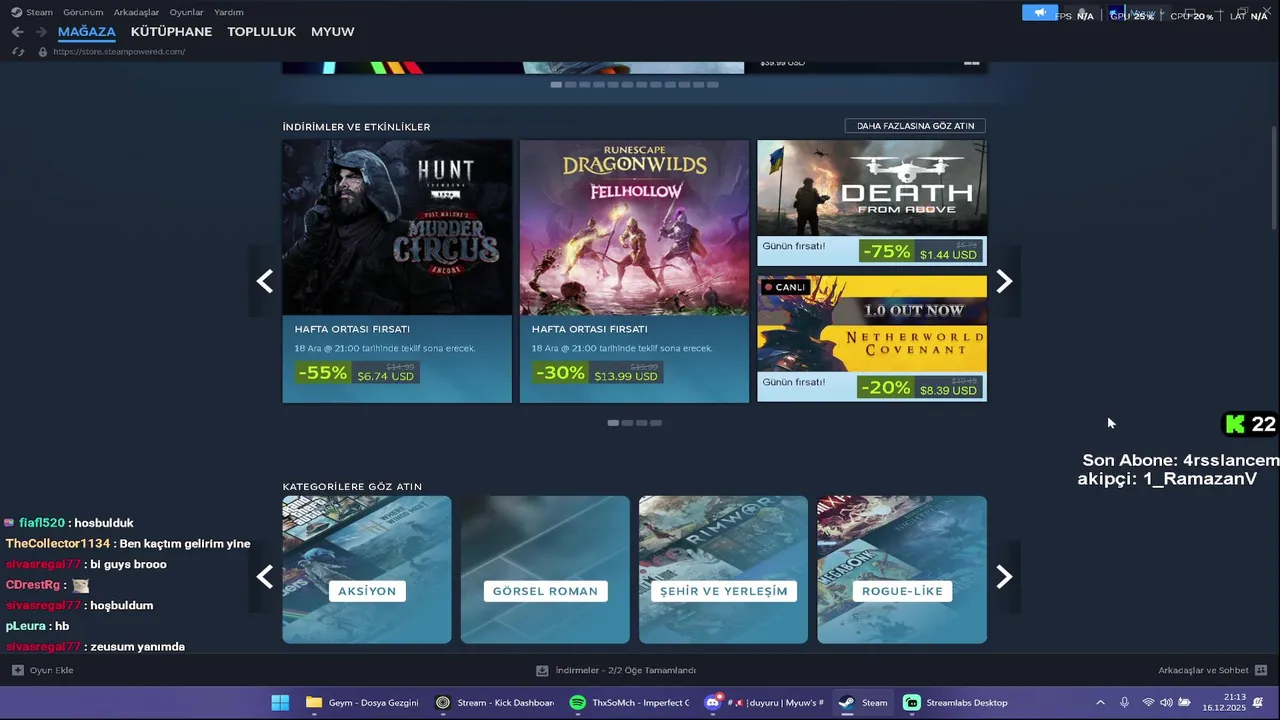This screenshot has height=720, width=1280.
Task: Click the Steam taskbar button
Action: click(863, 703)
